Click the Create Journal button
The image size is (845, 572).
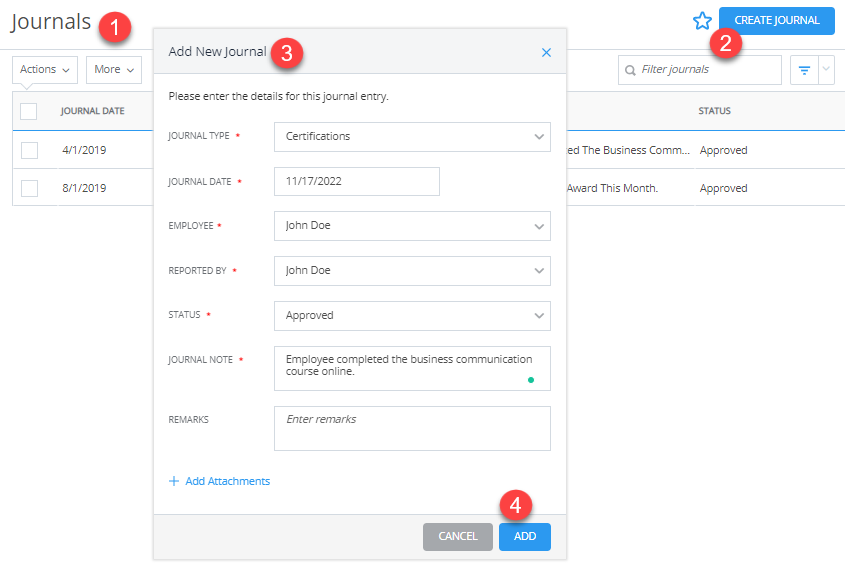point(777,20)
